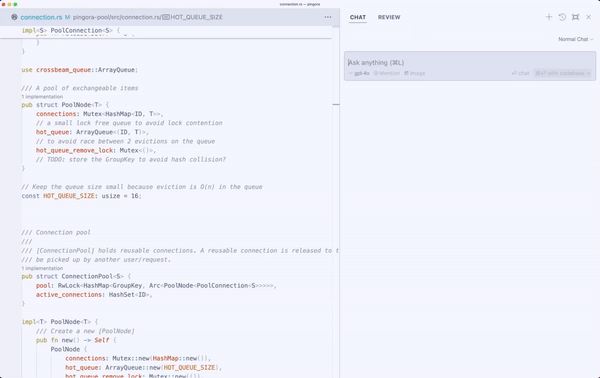Open the Normal Chat mode dropdown
600x378 pixels.
[576, 39]
